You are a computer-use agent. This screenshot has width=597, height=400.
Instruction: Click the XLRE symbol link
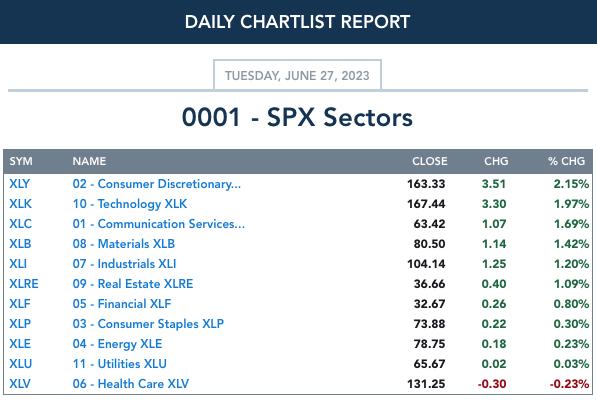pos(24,284)
